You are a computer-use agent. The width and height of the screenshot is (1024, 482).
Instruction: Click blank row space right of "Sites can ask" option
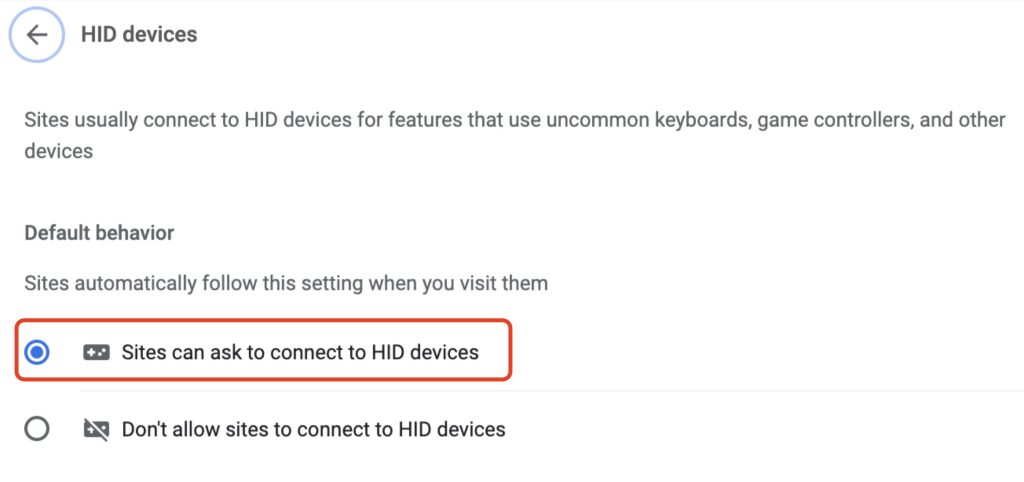coord(760,352)
